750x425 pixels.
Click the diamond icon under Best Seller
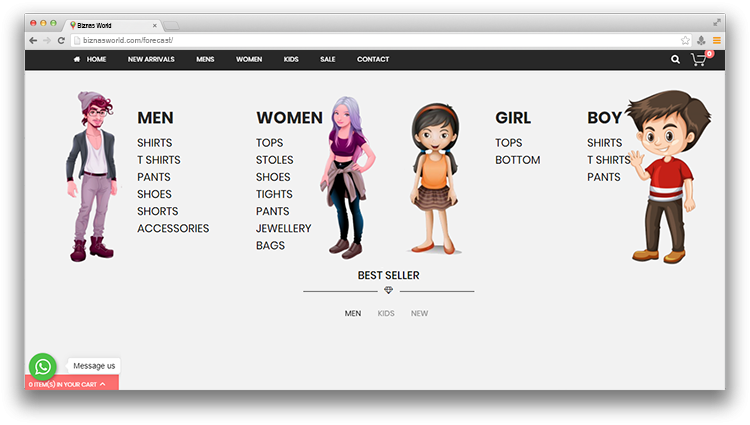pyautogui.click(x=388, y=290)
